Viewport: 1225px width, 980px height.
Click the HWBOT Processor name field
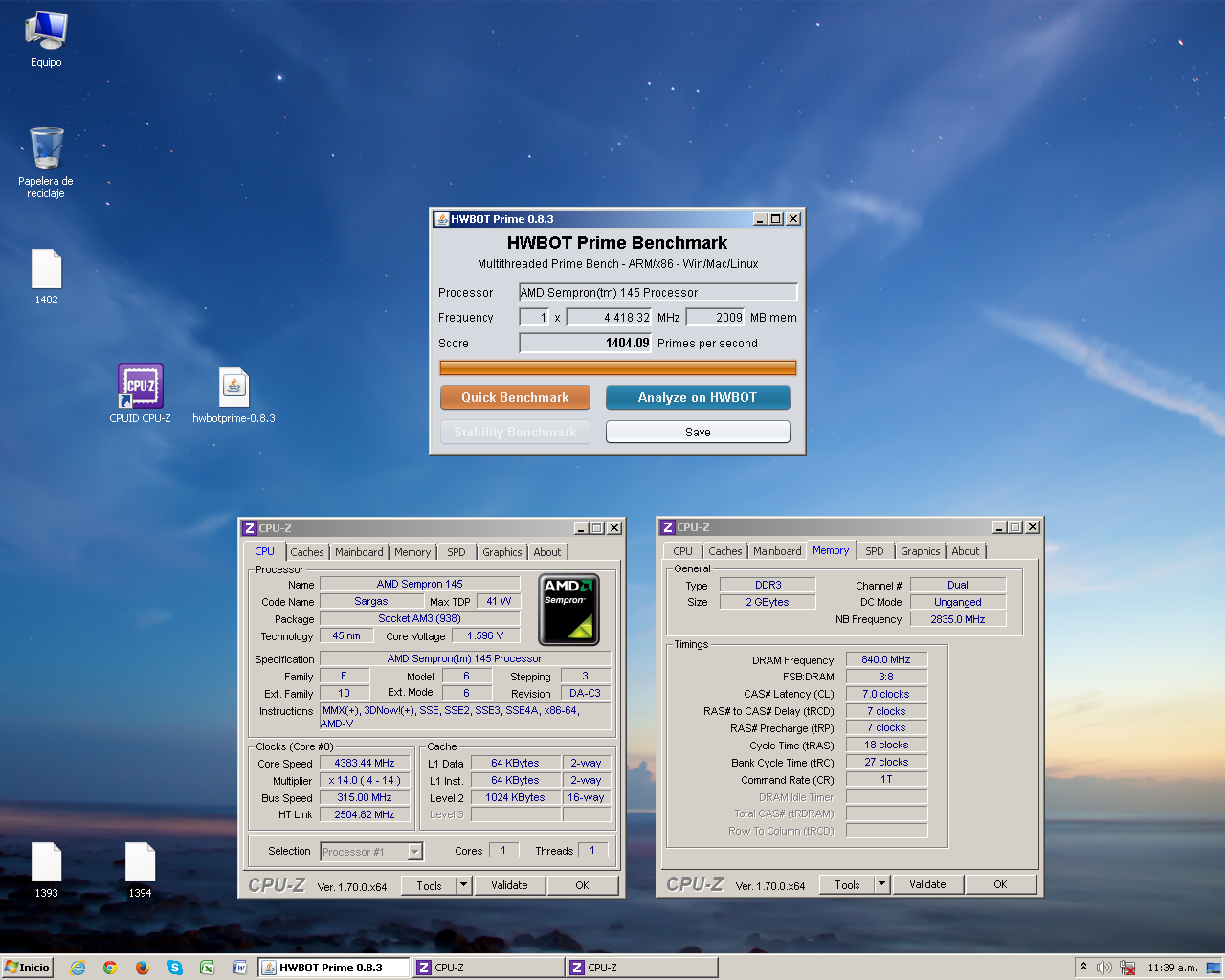[658, 292]
